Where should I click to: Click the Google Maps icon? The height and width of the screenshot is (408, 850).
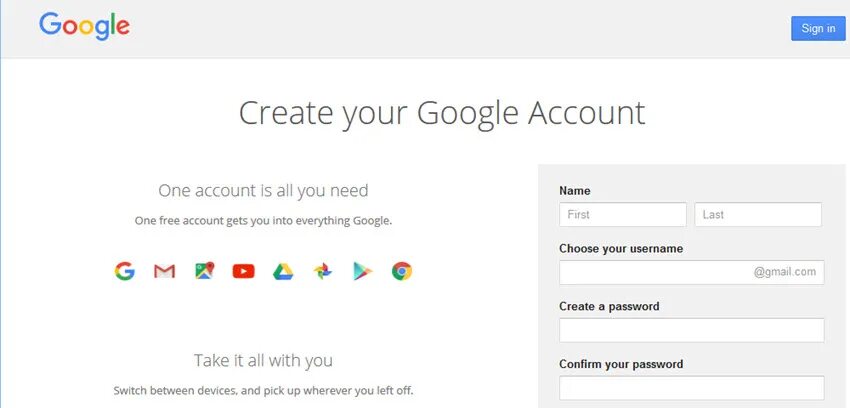204,270
